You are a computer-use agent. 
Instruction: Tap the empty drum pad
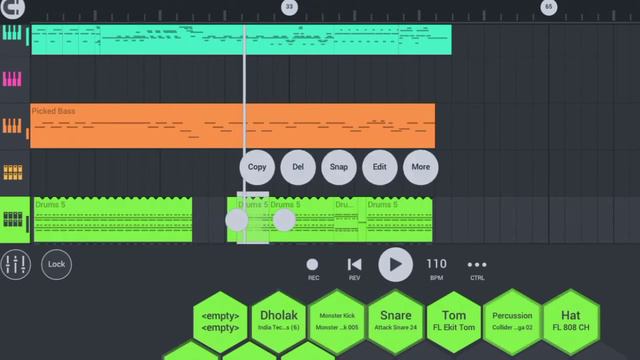coord(220,322)
